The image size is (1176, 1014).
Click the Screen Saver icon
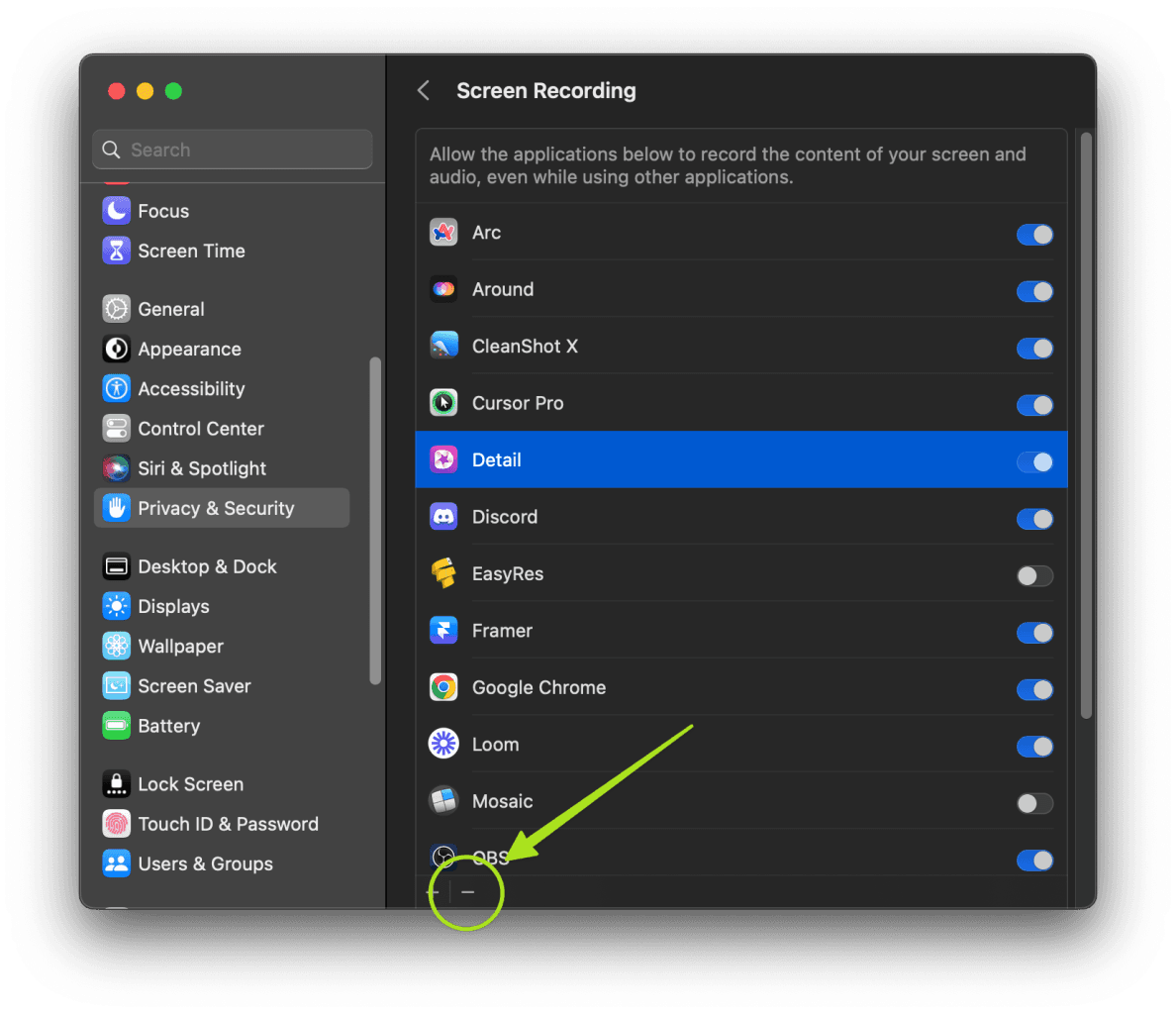pyautogui.click(x=116, y=685)
